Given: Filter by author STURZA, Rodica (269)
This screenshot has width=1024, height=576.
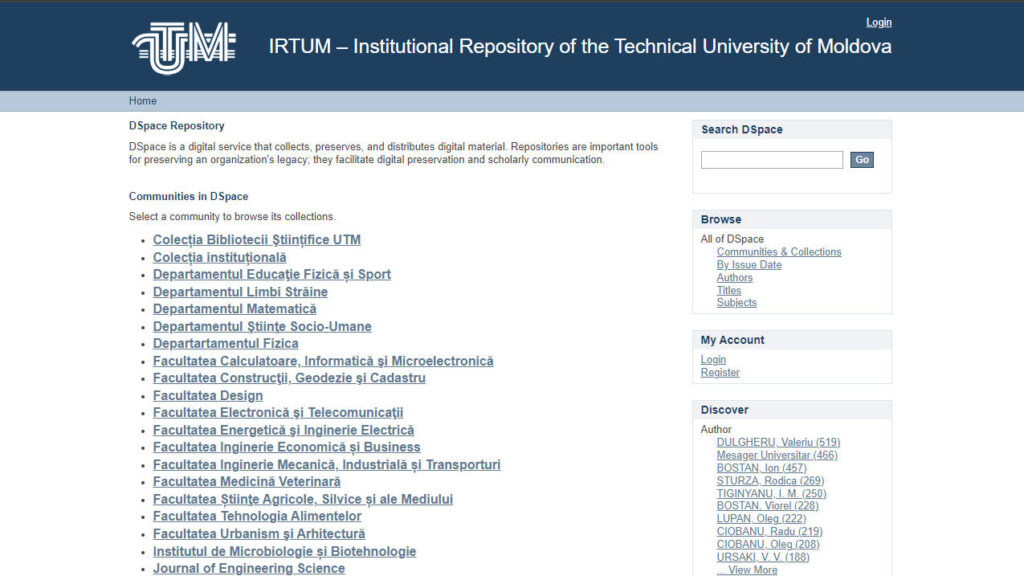Looking at the screenshot, I should pos(770,481).
